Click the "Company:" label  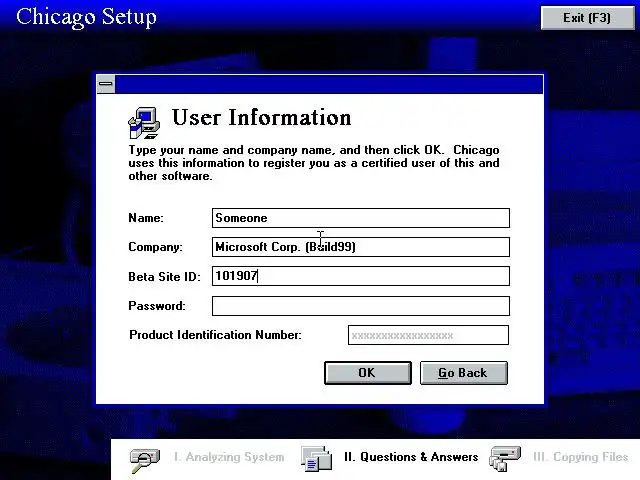(156, 247)
